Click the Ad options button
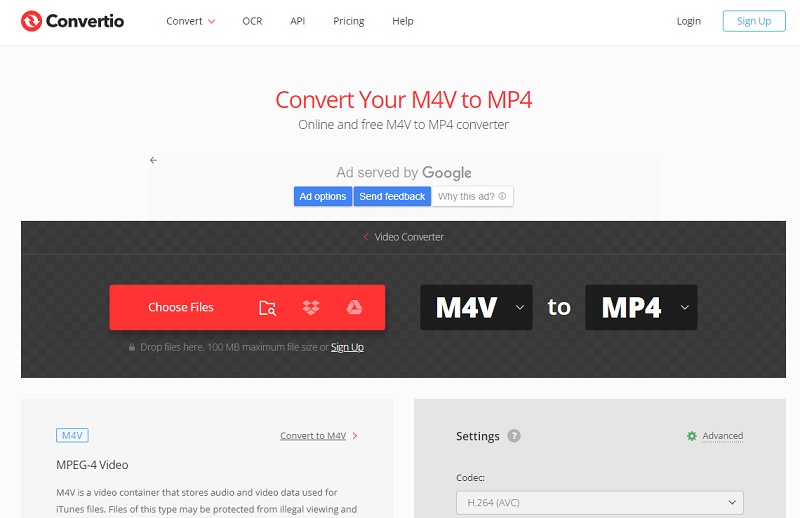Image resolution: width=800 pixels, height=518 pixels. (322, 196)
